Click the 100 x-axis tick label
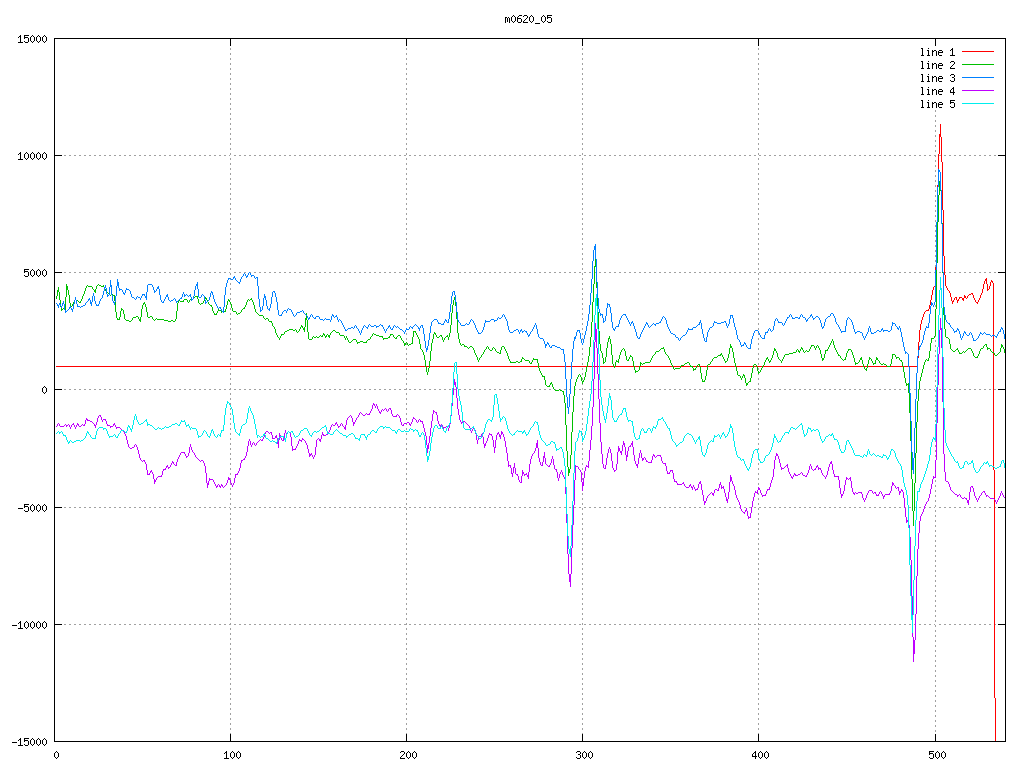1024x768 pixels. click(231, 756)
